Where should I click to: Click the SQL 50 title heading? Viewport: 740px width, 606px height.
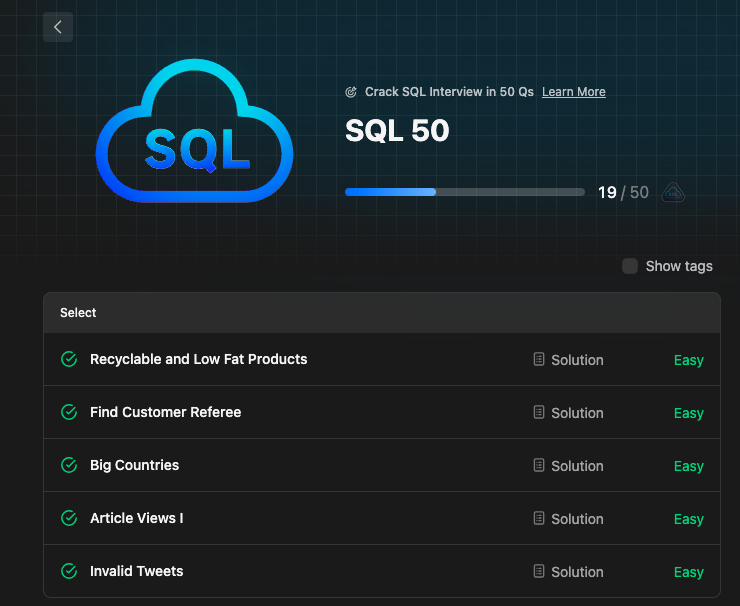(x=397, y=130)
